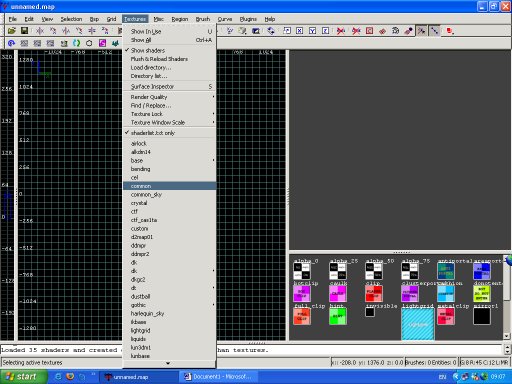Click the teal icon ending second toolbar
This screenshot has width=512, height=384.
(x=115, y=43)
